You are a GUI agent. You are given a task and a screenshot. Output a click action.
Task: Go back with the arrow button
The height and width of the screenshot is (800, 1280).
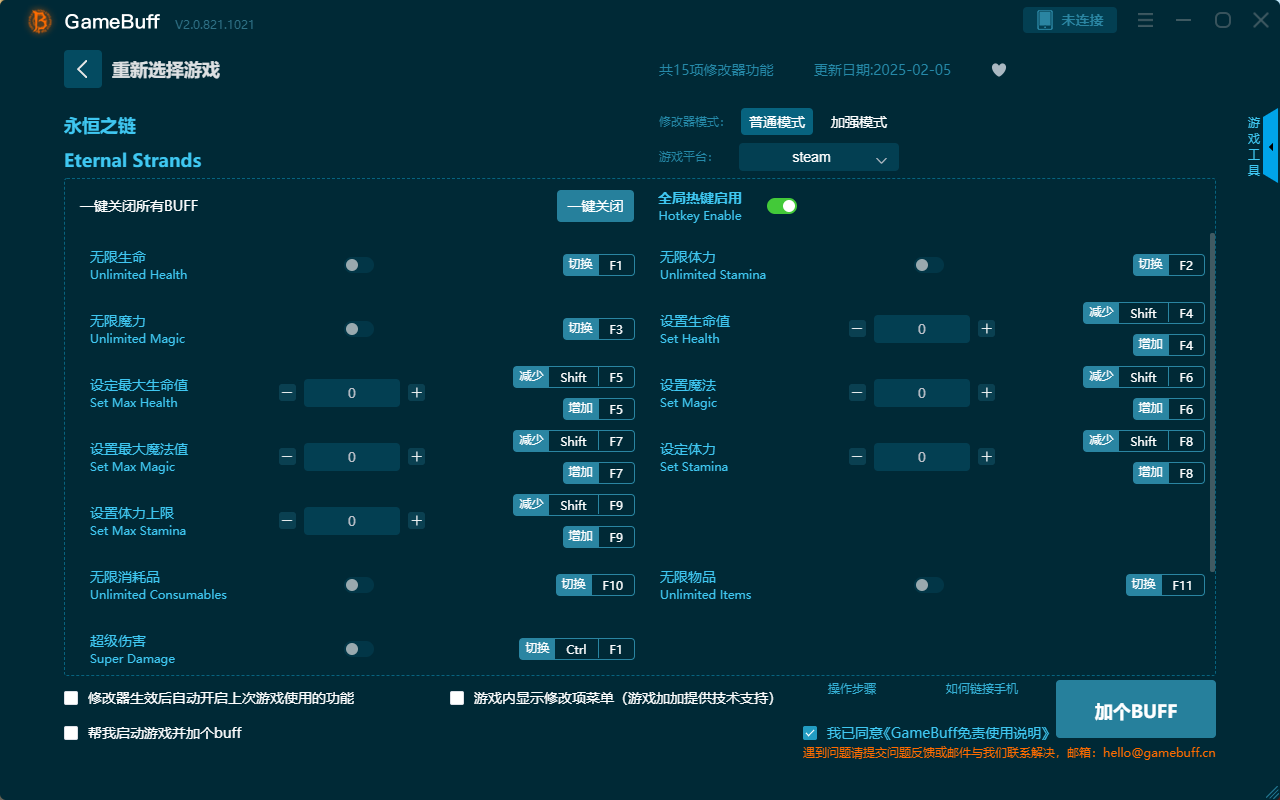tap(83, 69)
